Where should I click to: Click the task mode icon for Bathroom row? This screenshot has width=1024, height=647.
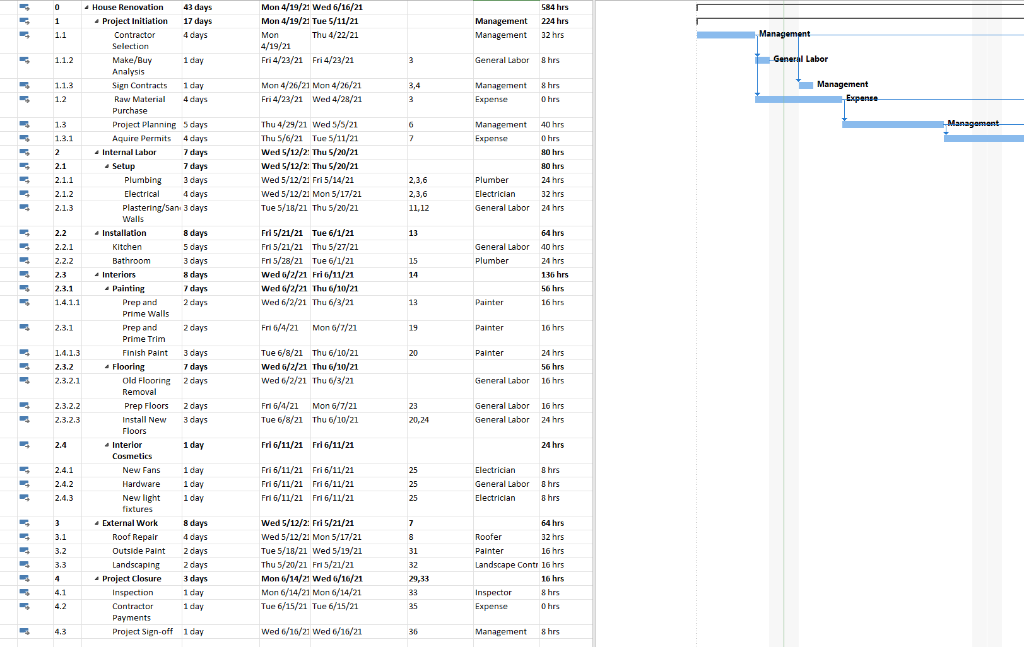click(x=24, y=260)
